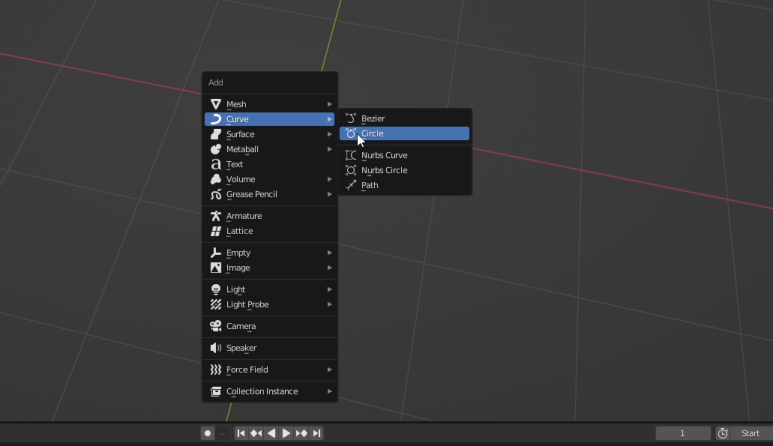Select Camera from the Add menu

click(x=270, y=326)
